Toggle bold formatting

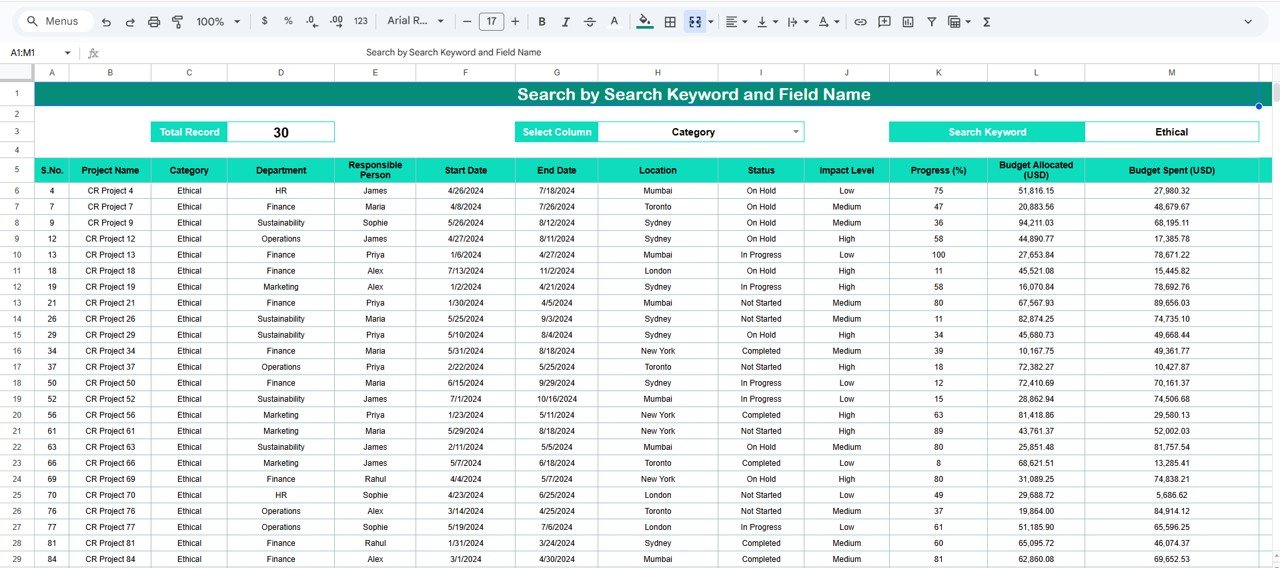(542, 21)
